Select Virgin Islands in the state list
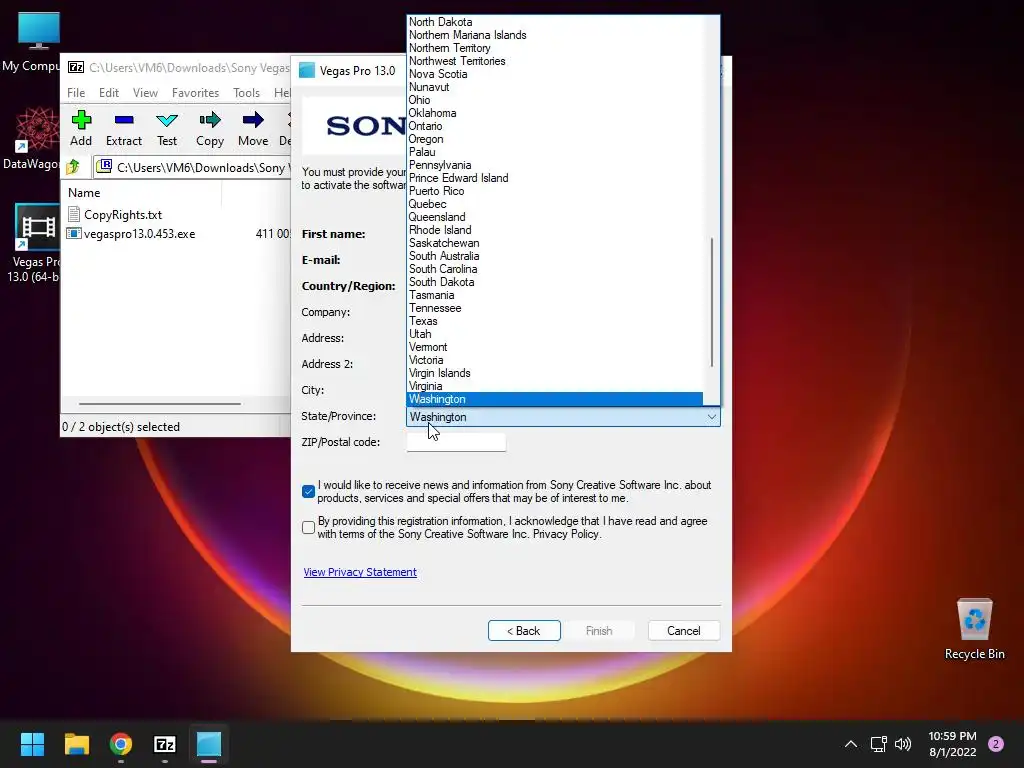The image size is (1024, 768). pyautogui.click(x=555, y=373)
